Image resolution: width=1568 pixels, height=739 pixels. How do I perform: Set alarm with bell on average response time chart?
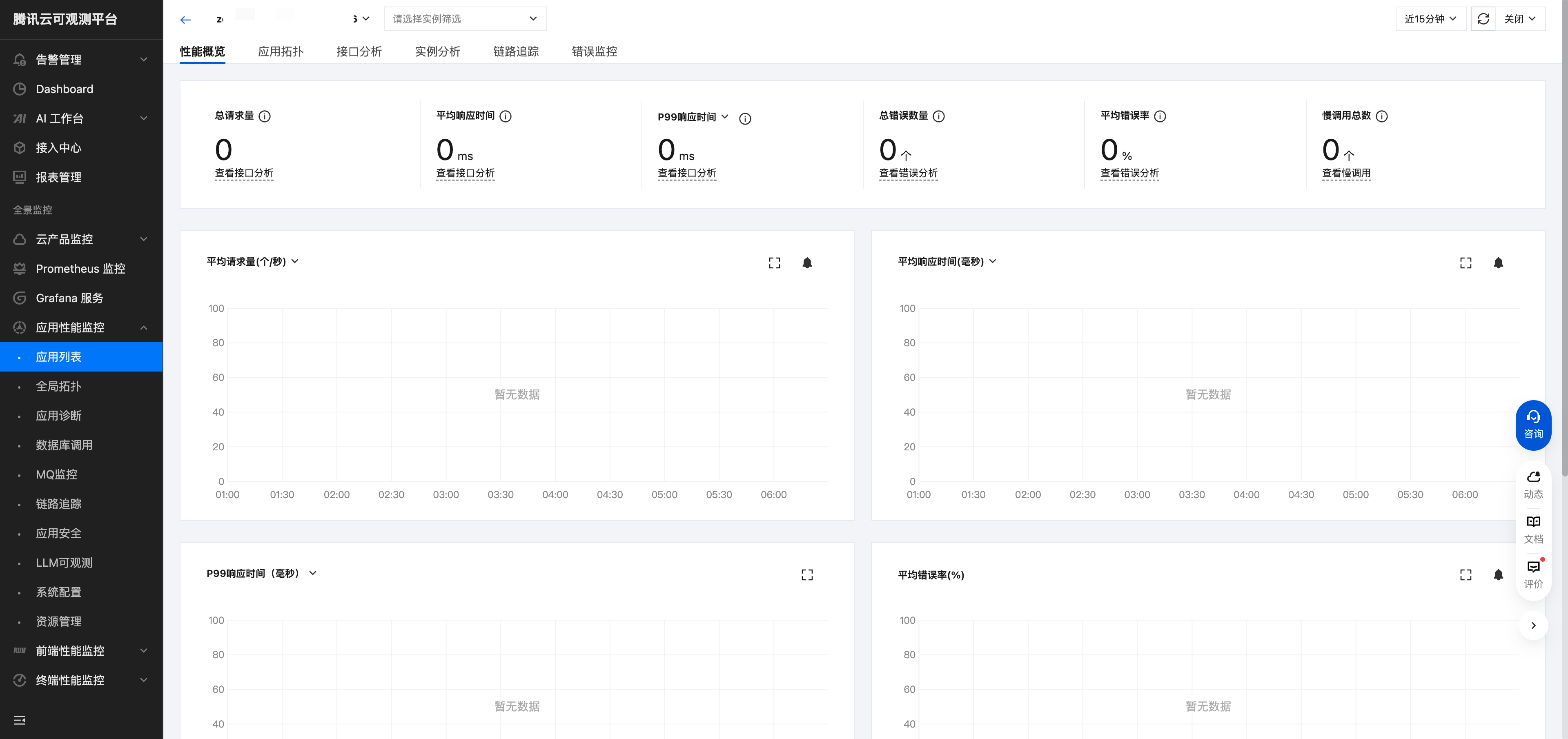click(1498, 263)
